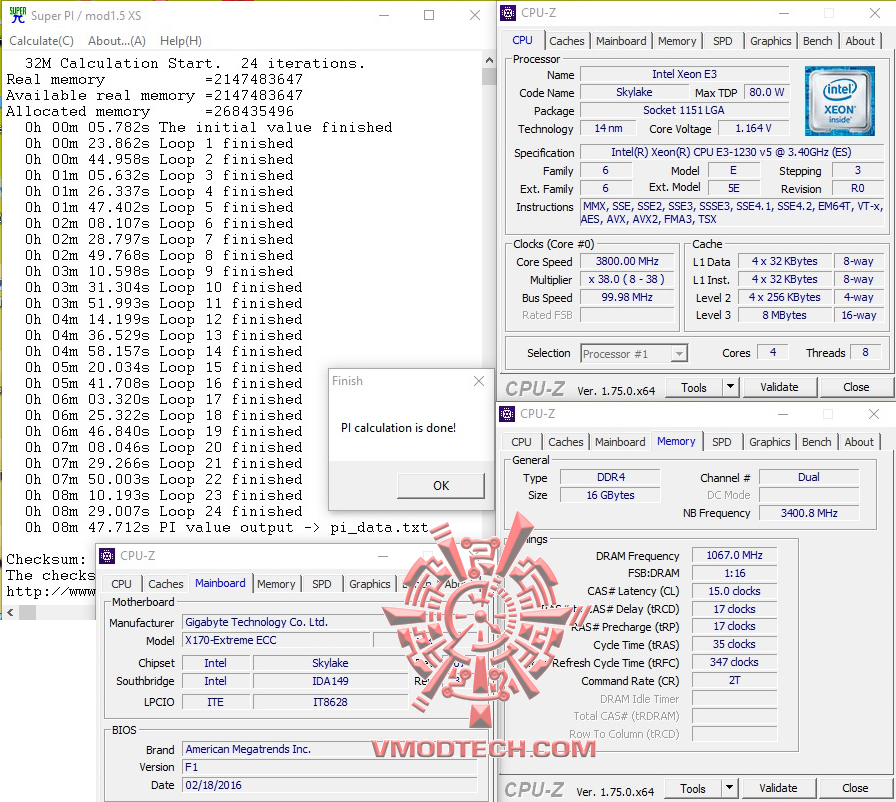
Task: Click the BIOS Date 02/18/2016 field
Action: pyautogui.click(x=329, y=785)
